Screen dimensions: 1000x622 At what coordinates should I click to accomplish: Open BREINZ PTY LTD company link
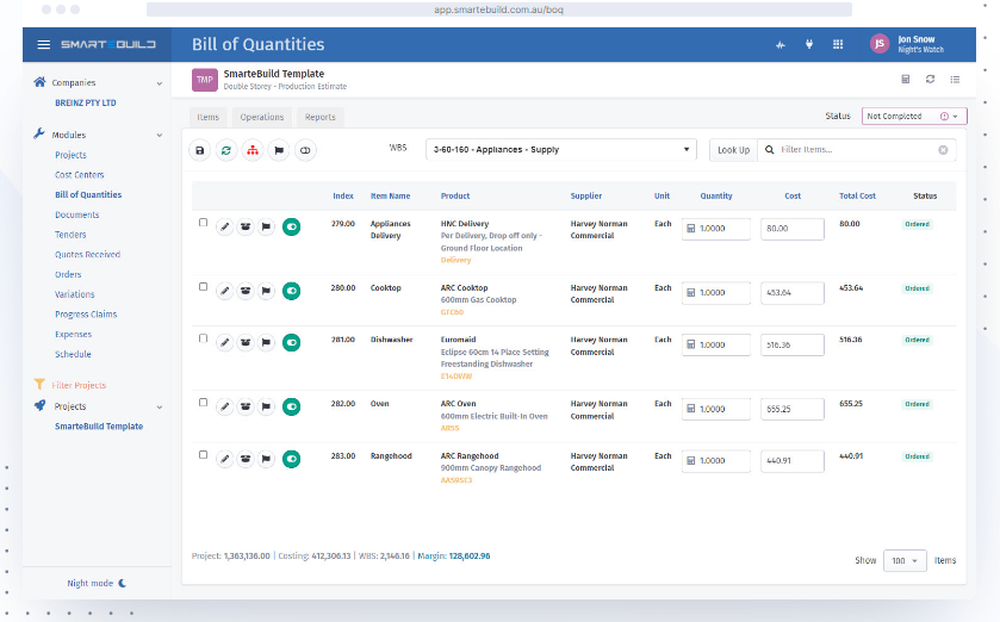pos(85,103)
